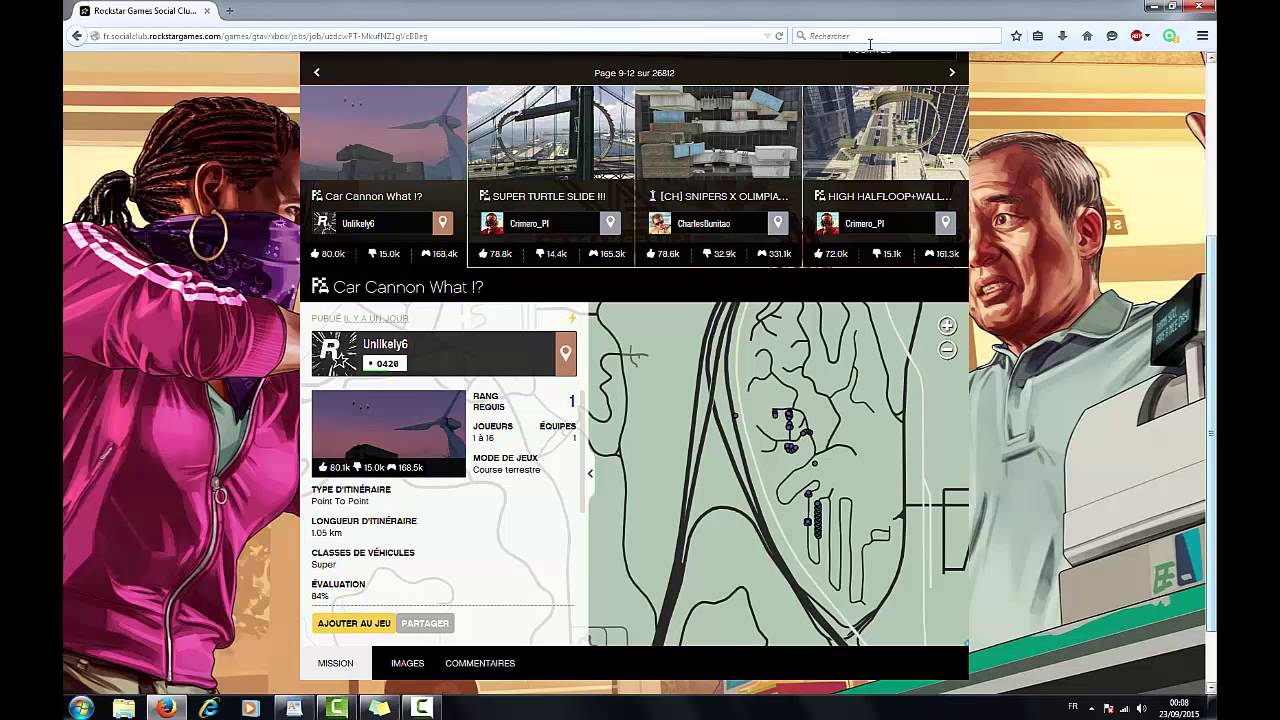Click the map pin beside Unlikely6 in the Car Cannon card

tap(442, 223)
